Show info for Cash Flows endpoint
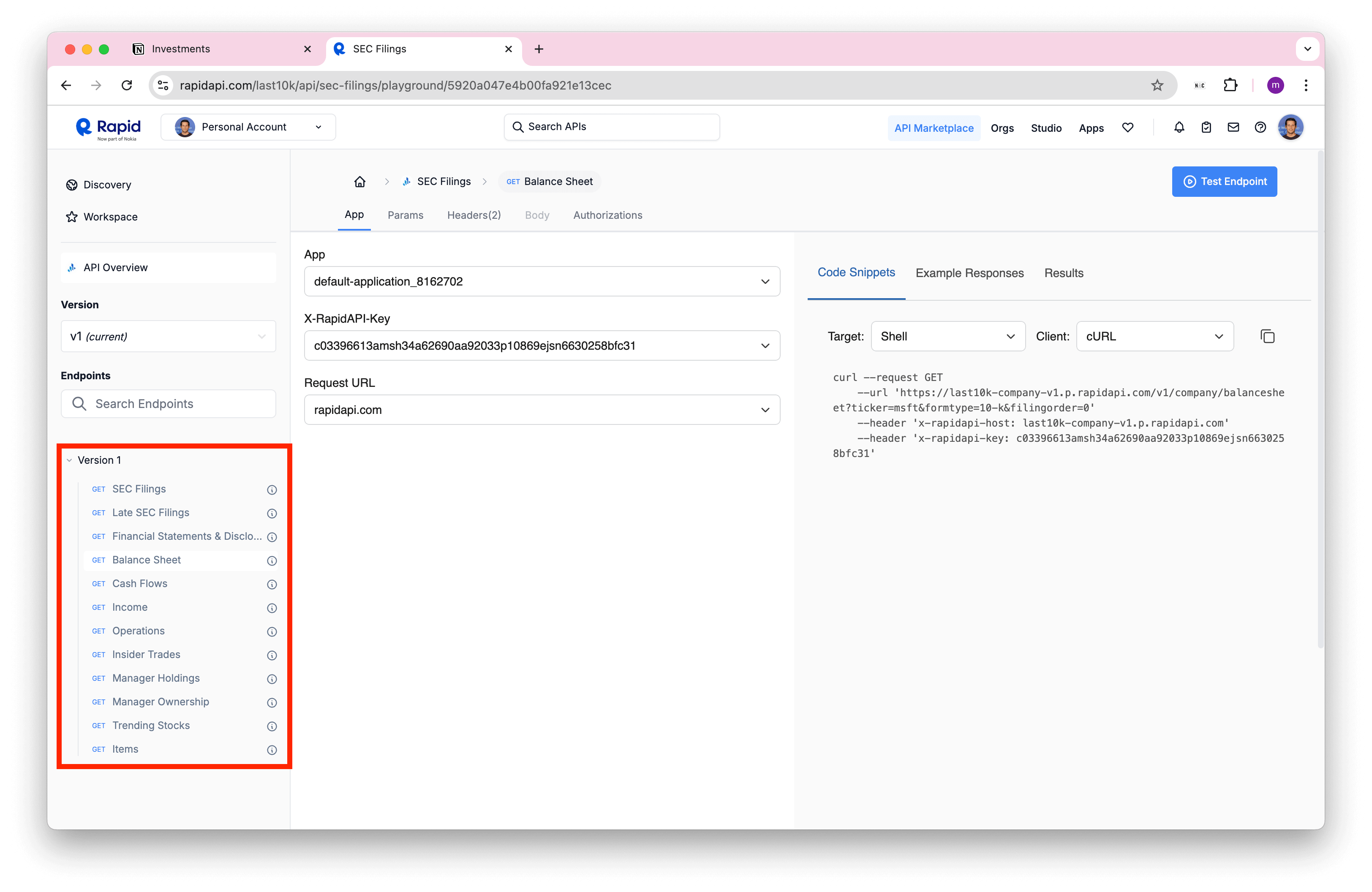1372x892 pixels. 272,584
